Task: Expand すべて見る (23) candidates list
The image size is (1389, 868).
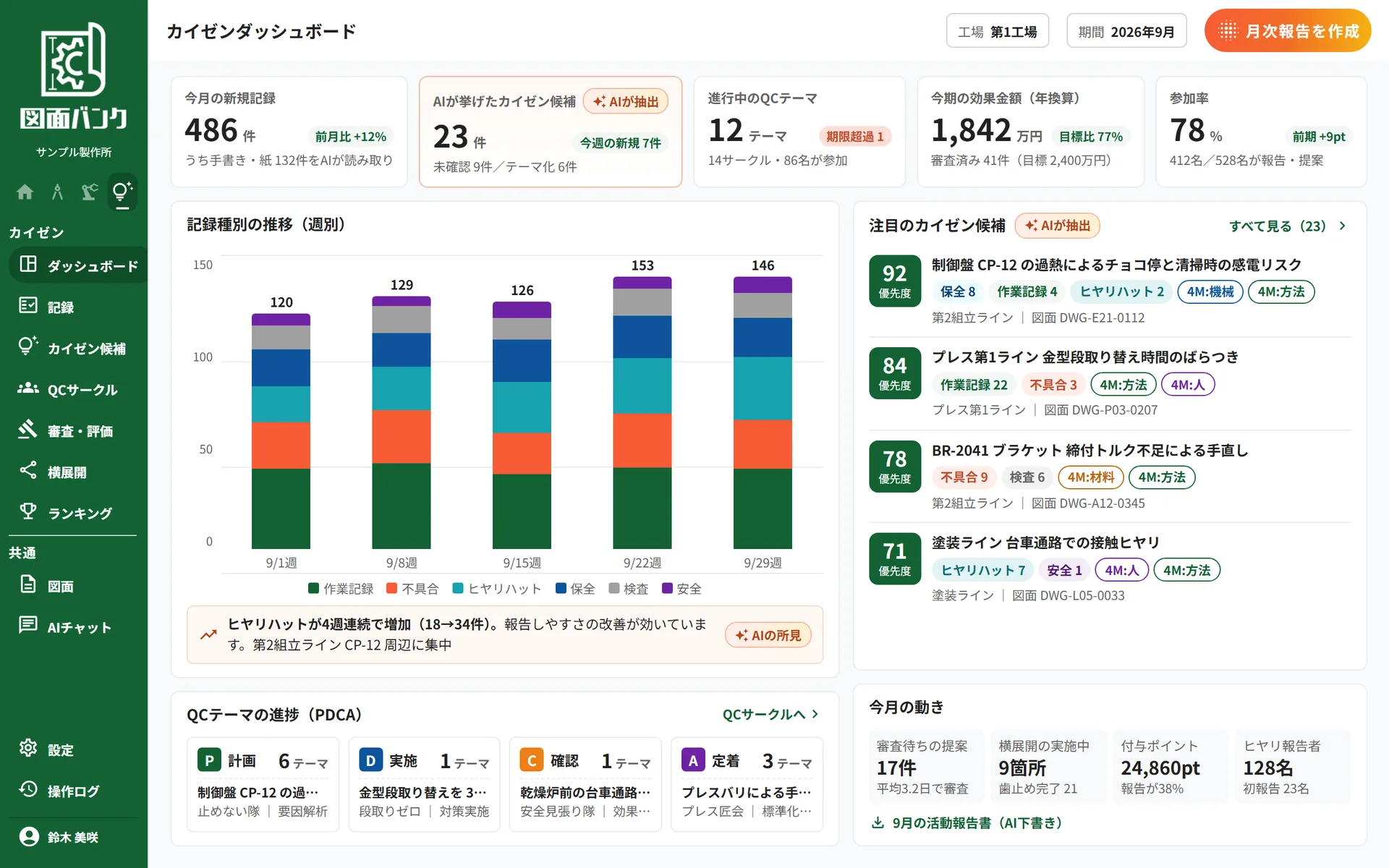Action: pyautogui.click(x=1288, y=226)
